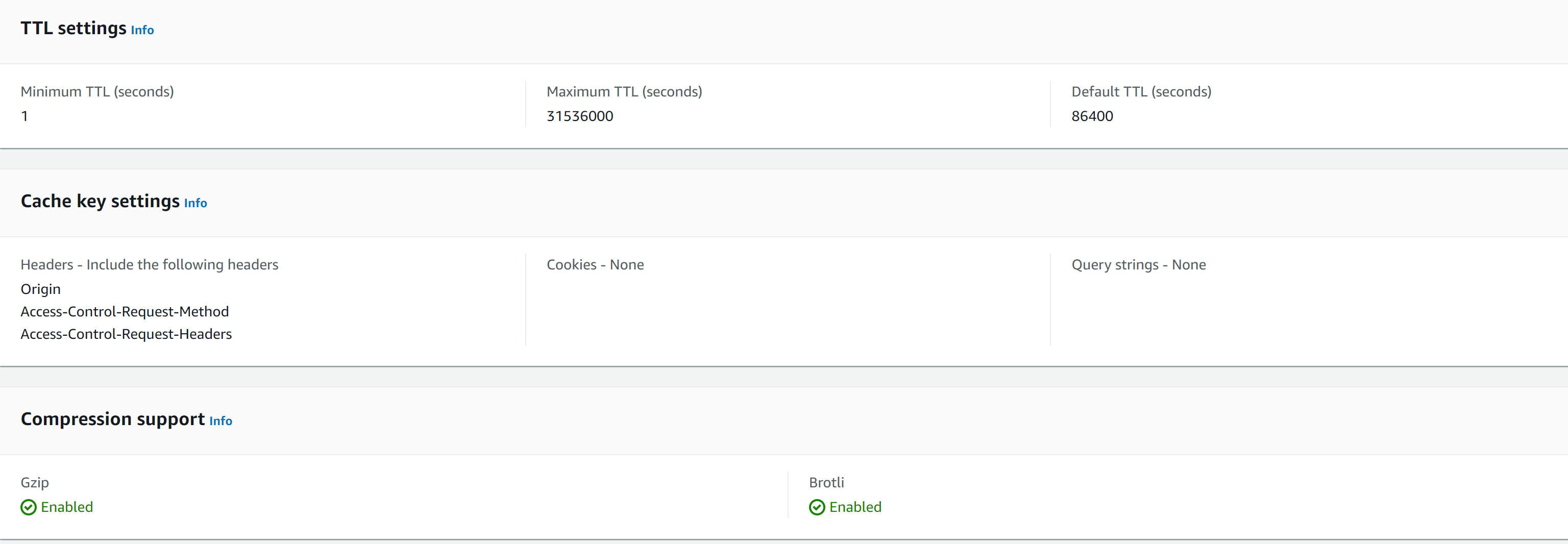Screen dimensions: 1568x544
Task: Click the Origin header entry
Action: [40, 289]
